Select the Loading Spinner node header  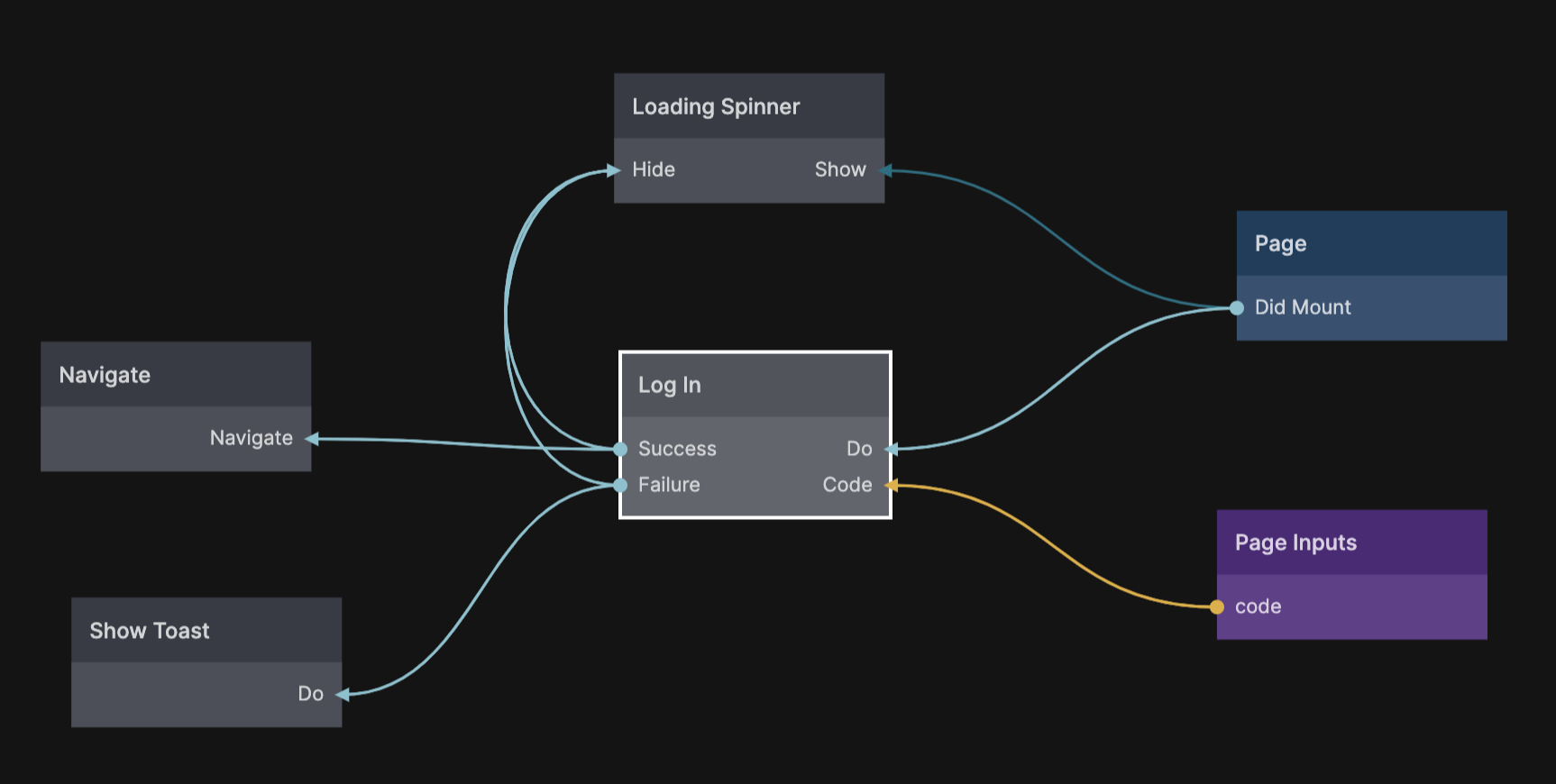tap(748, 106)
